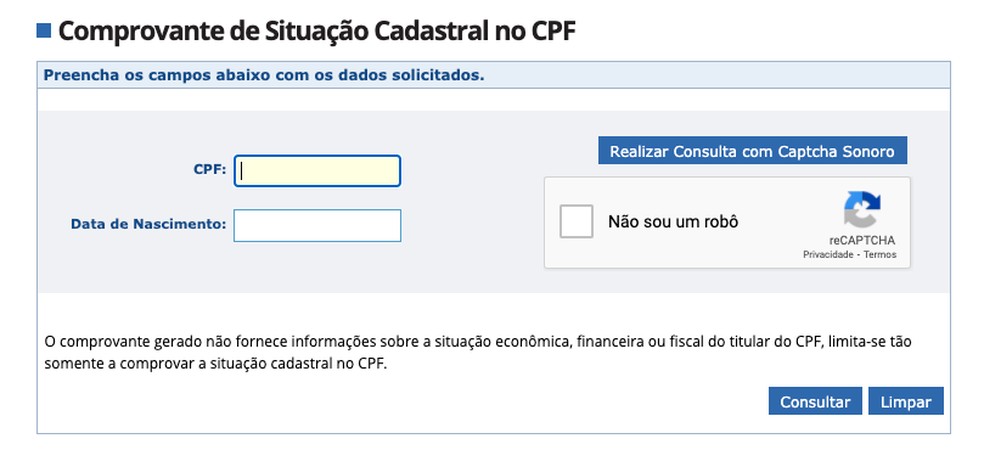Click the "reCAPTCHA" brand text under the logo
This screenshot has width=984, height=461.
[862, 241]
